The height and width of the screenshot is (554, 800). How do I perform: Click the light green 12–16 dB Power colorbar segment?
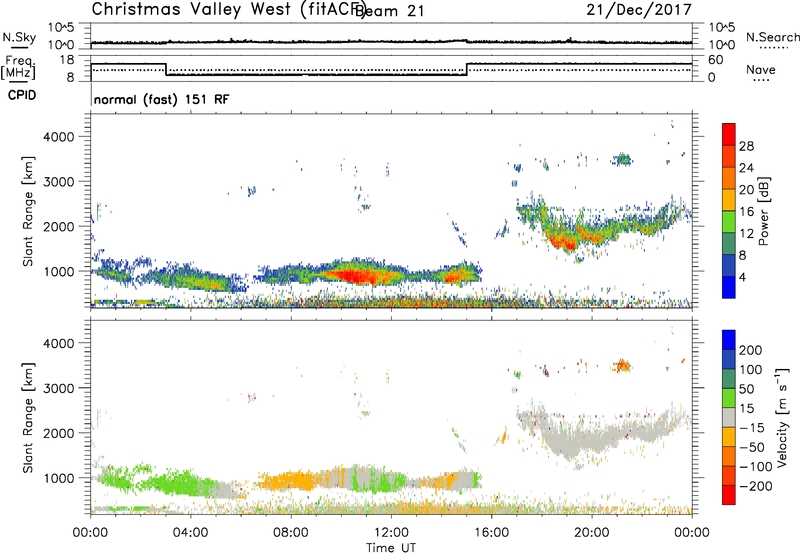pos(729,222)
